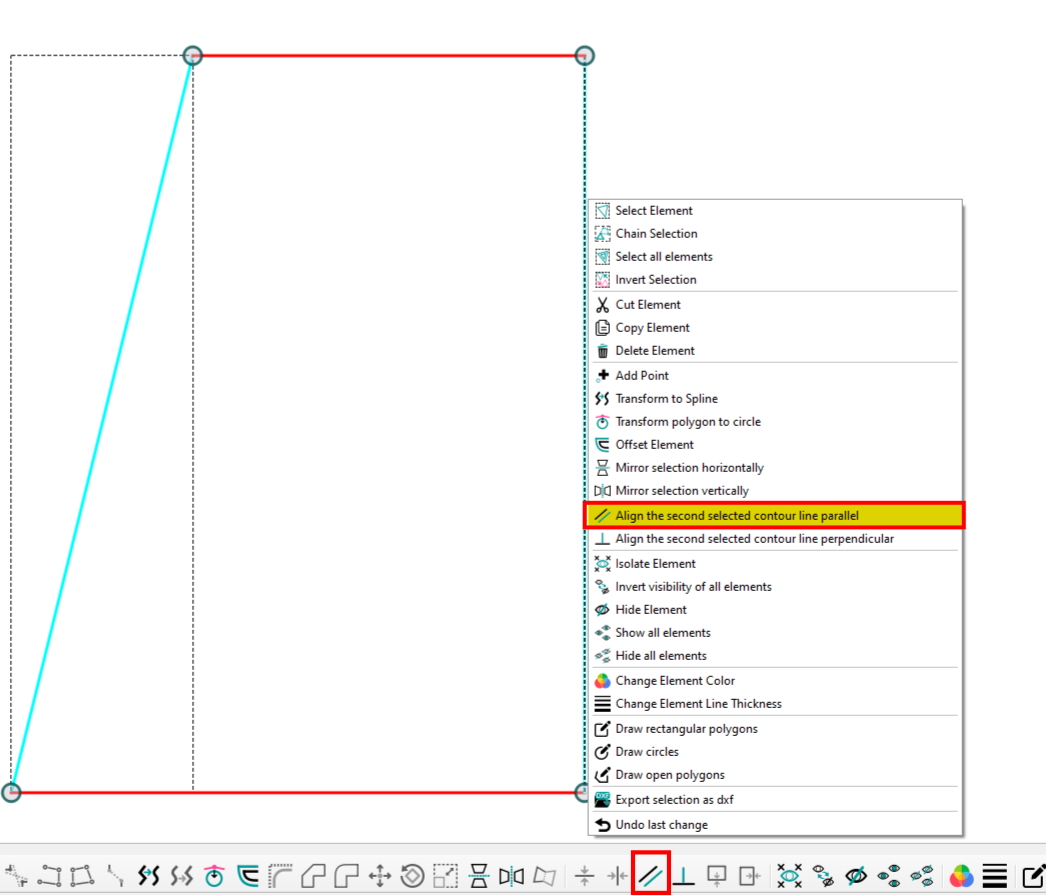Click the mirror vertically icon in the toolbar
The height and width of the screenshot is (895, 1046).
[511, 876]
